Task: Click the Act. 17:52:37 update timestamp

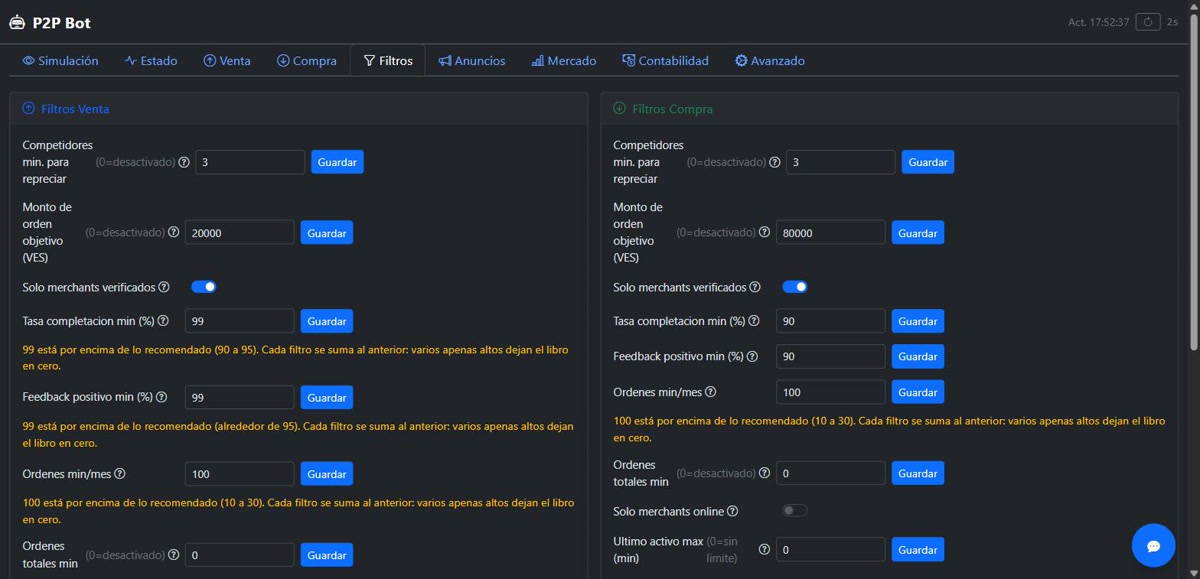Action: [x=1098, y=22]
